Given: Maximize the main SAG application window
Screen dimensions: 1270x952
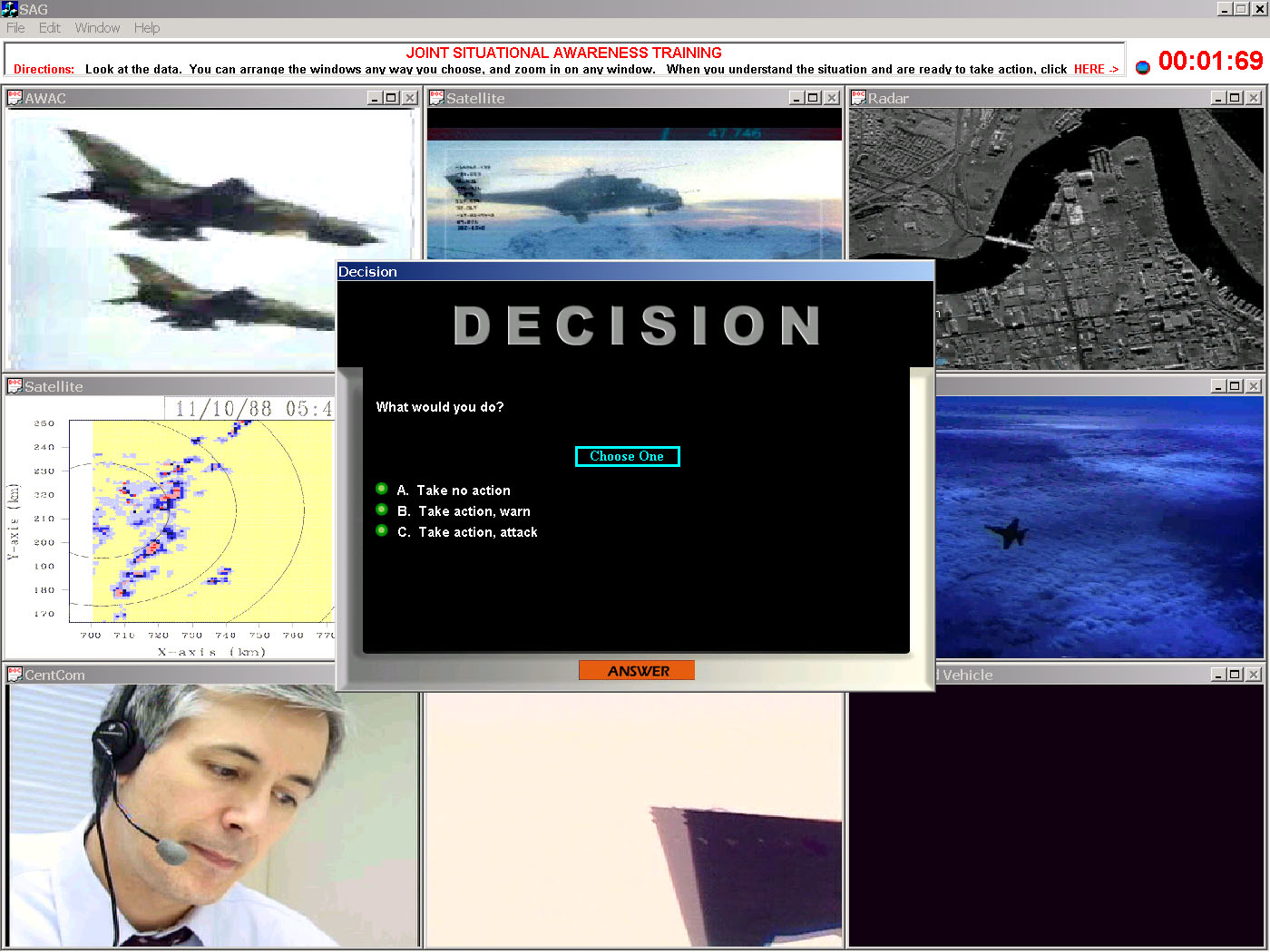Looking at the screenshot, I should click(1242, 9).
